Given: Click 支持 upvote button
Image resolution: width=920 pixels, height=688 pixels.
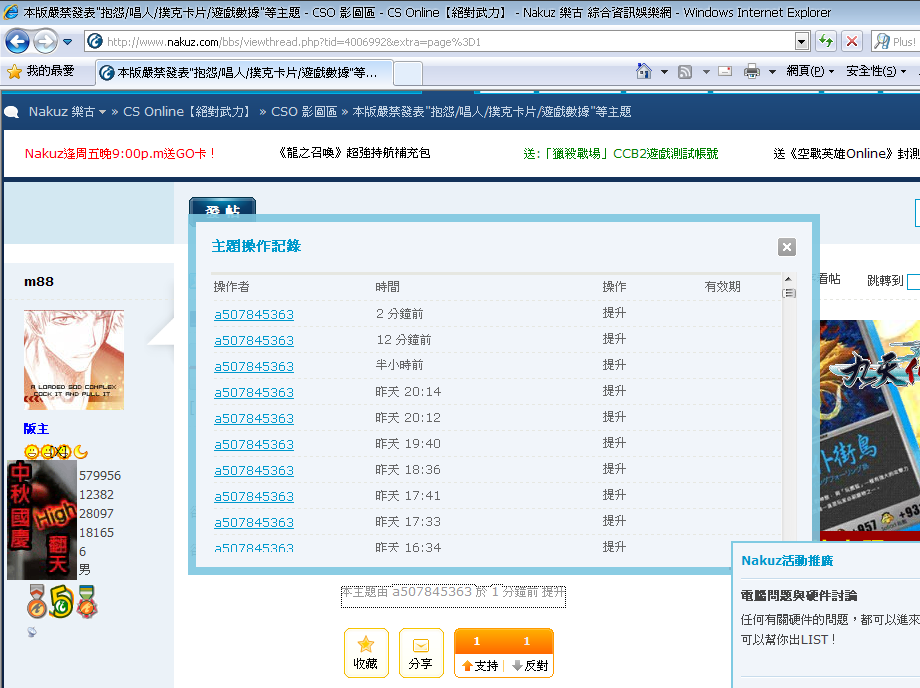Looking at the screenshot, I should (x=478, y=664).
